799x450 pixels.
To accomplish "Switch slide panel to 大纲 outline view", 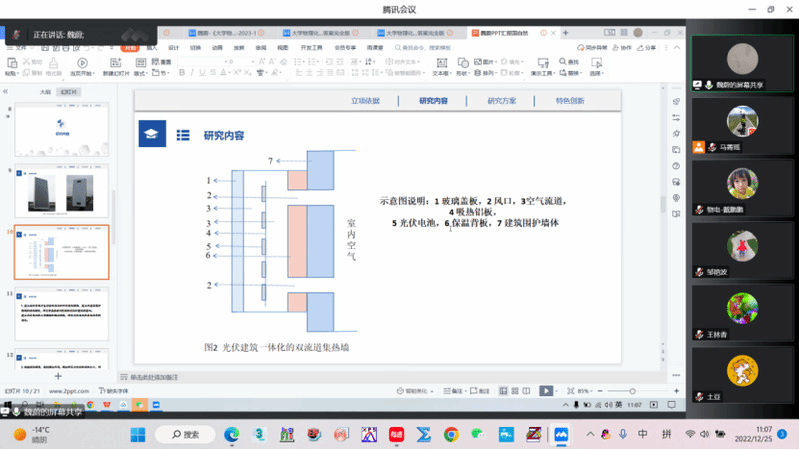I will [45, 92].
